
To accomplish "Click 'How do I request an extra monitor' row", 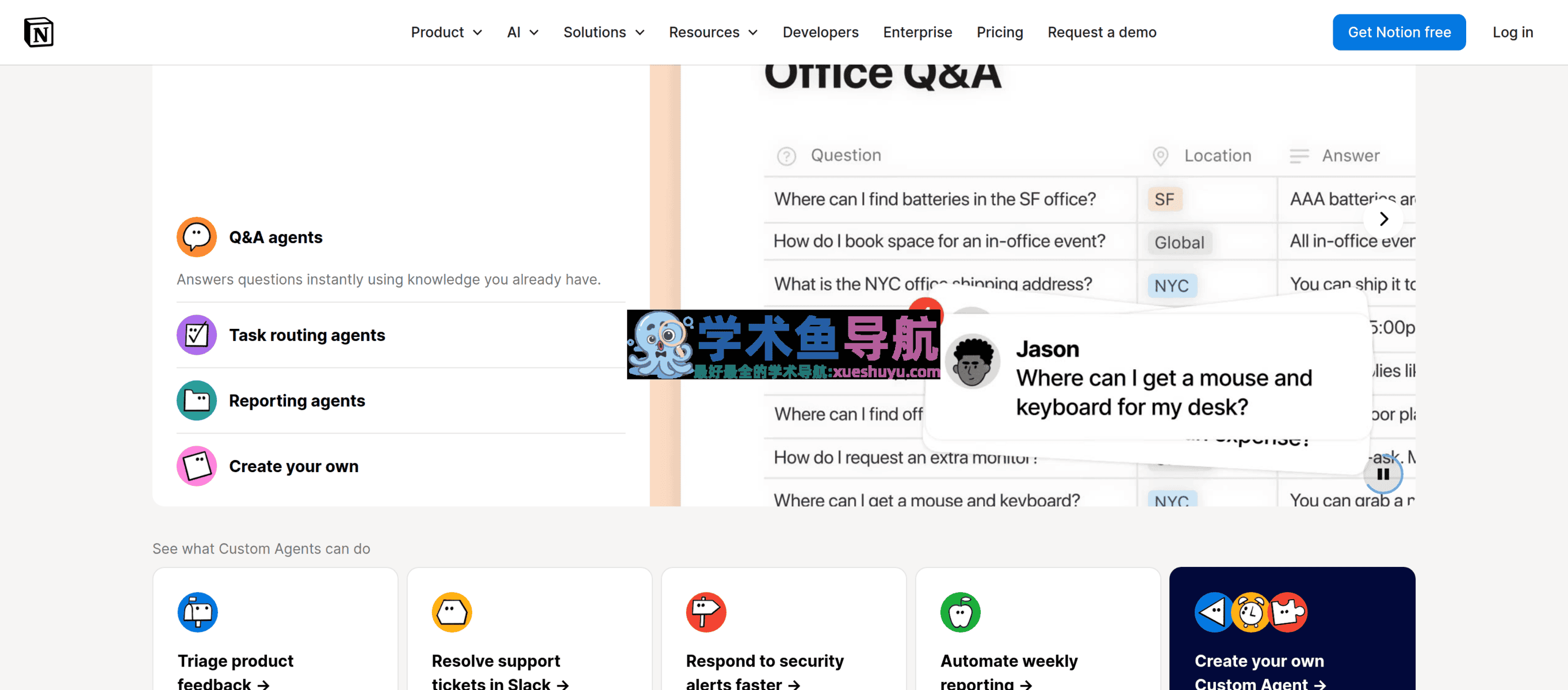I will point(905,458).
